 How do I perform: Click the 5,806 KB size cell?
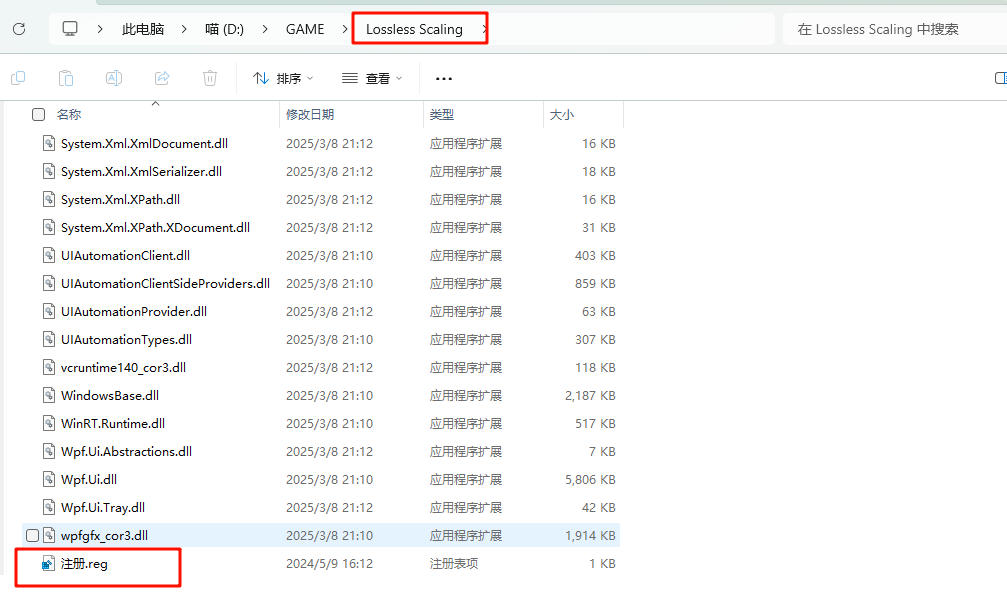[590, 480]
